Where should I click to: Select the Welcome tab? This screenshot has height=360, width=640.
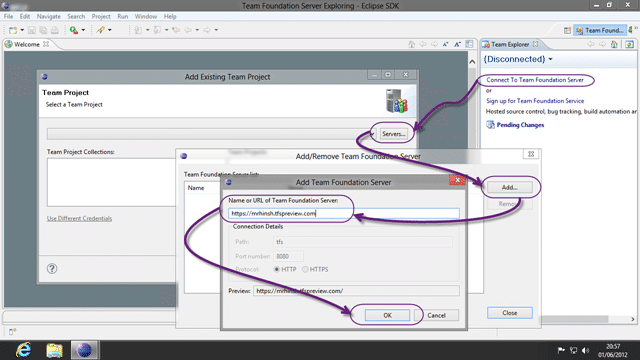pyautogui.click(x=27, y=44)
